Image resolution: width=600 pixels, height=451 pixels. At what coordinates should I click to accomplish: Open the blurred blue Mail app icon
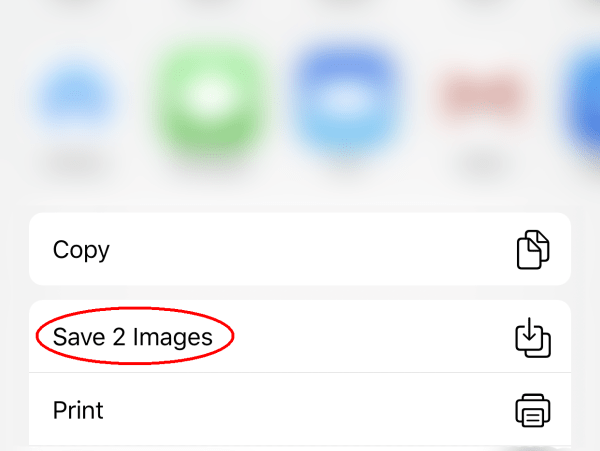point(346,95)
